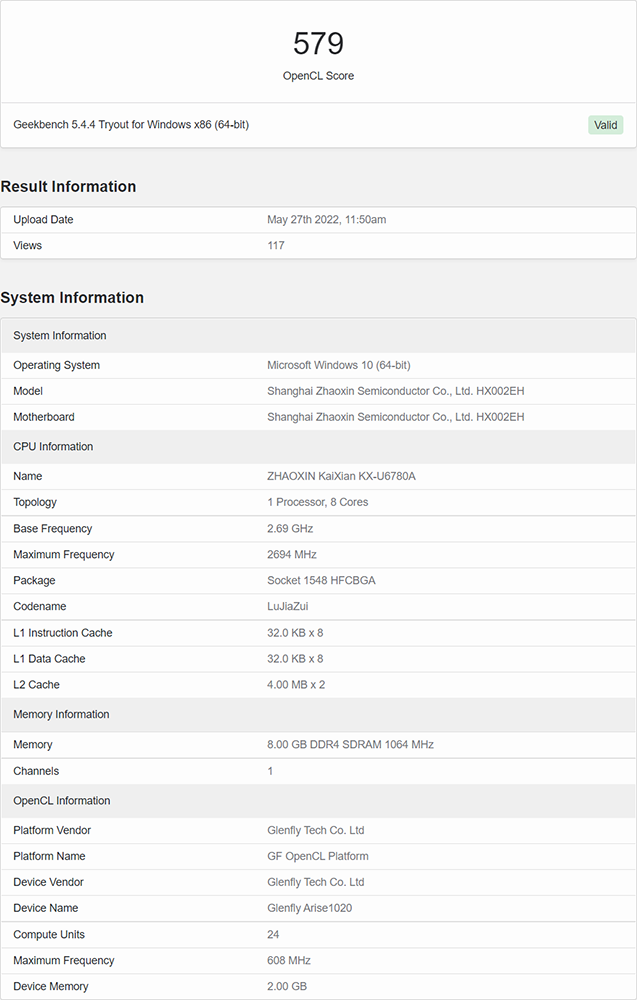The image size is (637, 1000).
Task: Click the green Valid badge
Action: (x=605, y=125)
